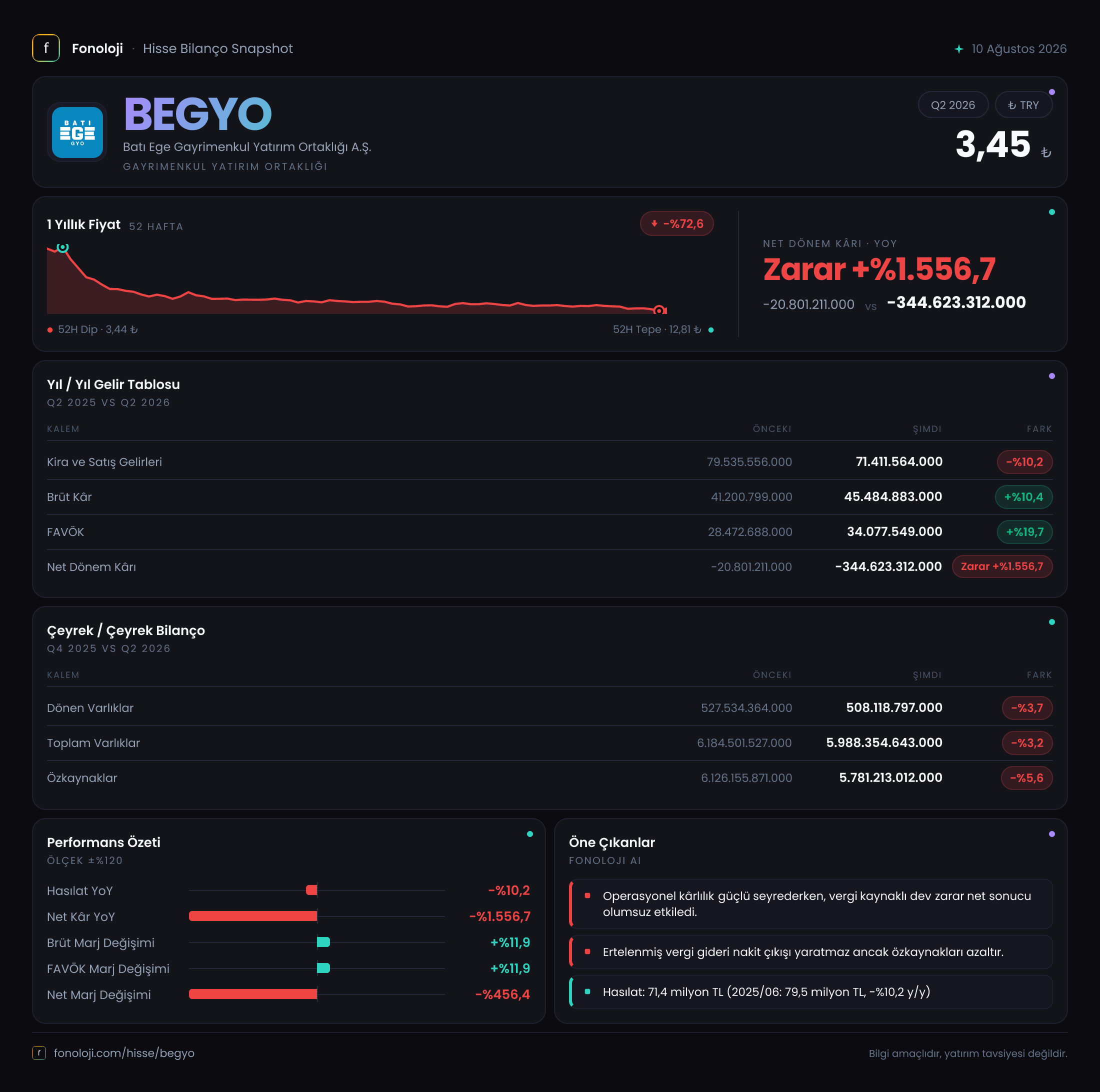Click the 34.077.549.000 FAVÖK value
The width and height of the screenshot is (1100, 1092).
[894, 532]
